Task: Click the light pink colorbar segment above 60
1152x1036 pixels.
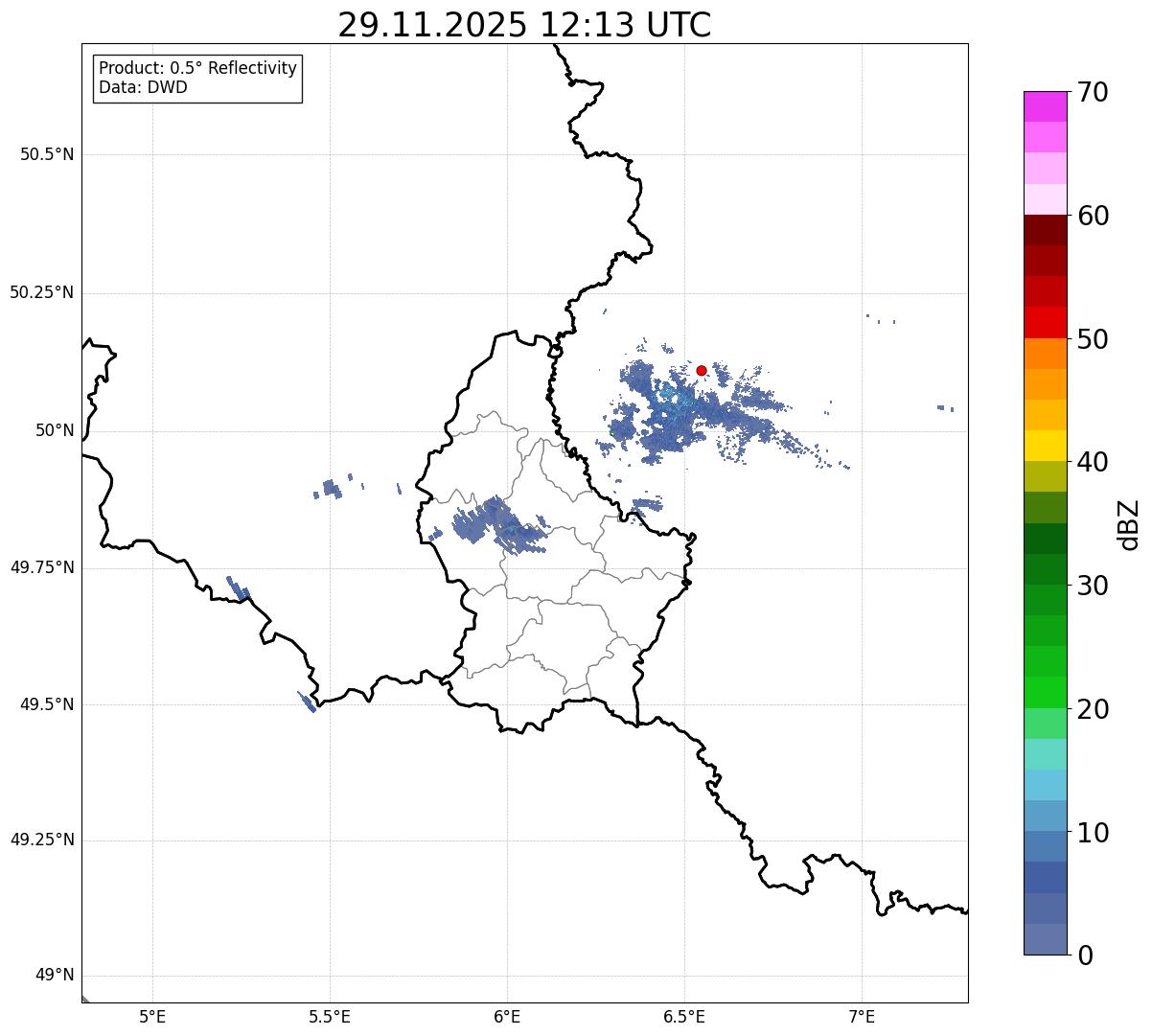Action: tap(1045, 199)
